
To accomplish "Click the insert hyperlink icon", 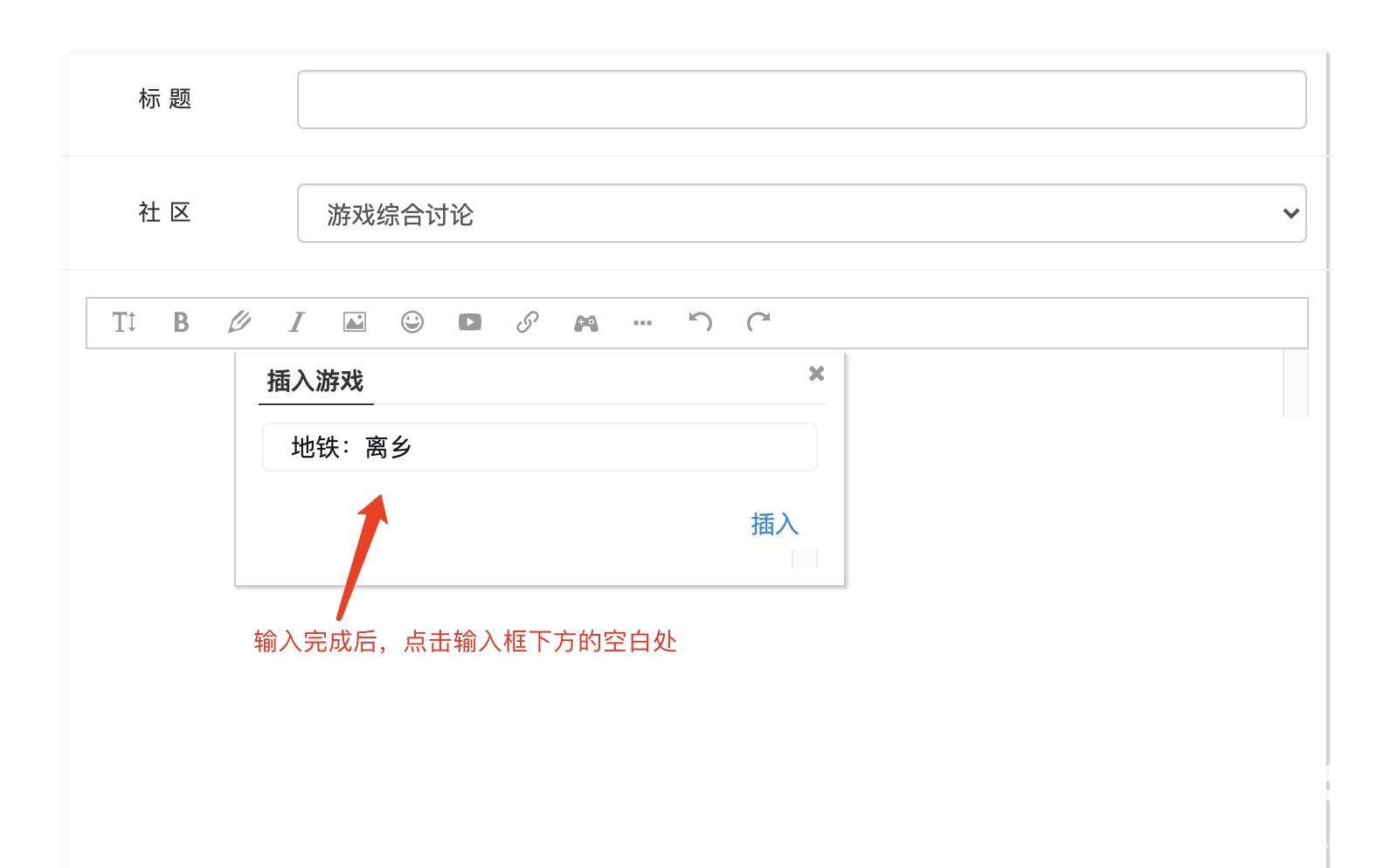I will [527, 322].
